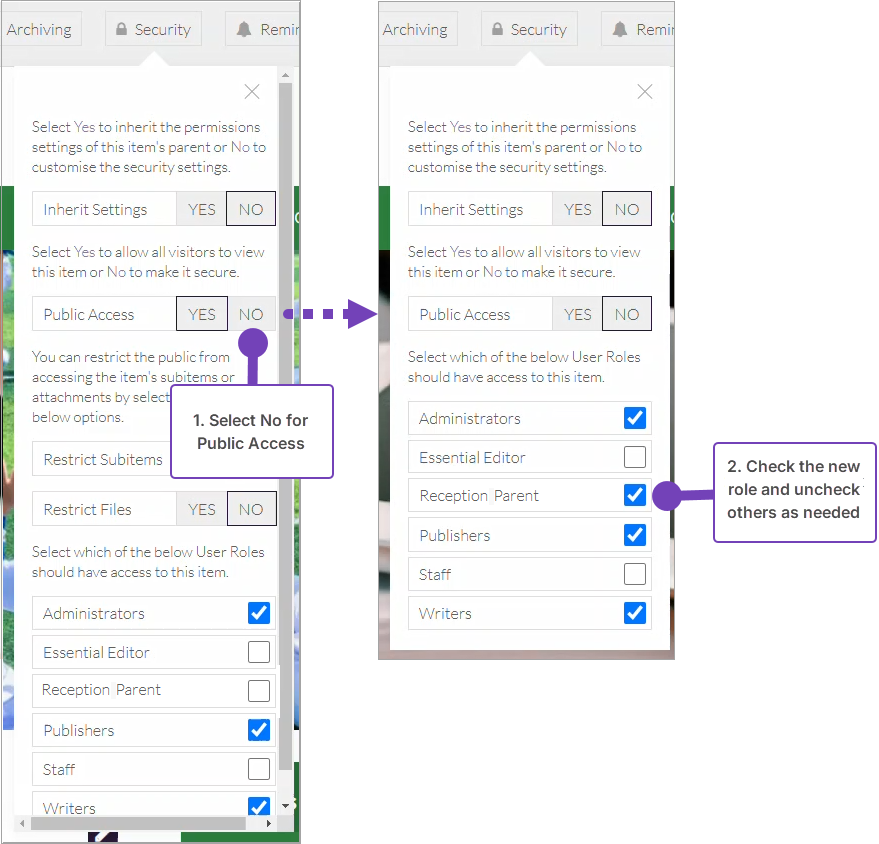Click the horizontal scroll left arrow
This screenshot has width=879, height=844.
(x=22, y=823)
